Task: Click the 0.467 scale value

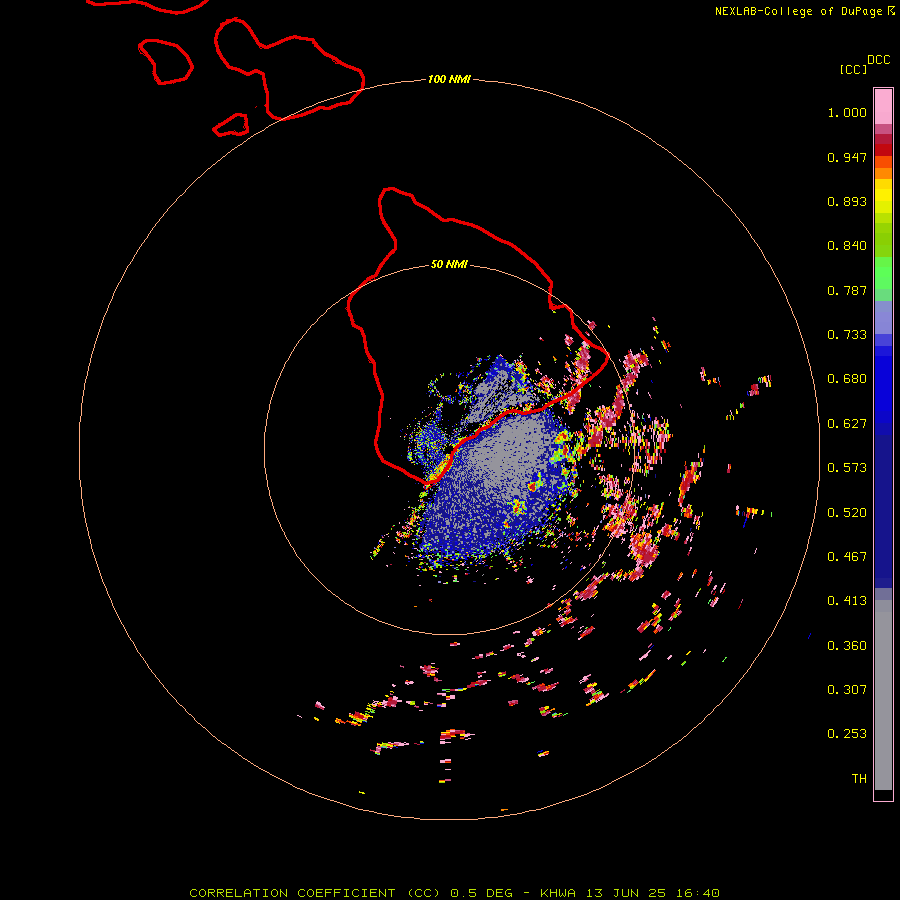Action: click(847, 557)
